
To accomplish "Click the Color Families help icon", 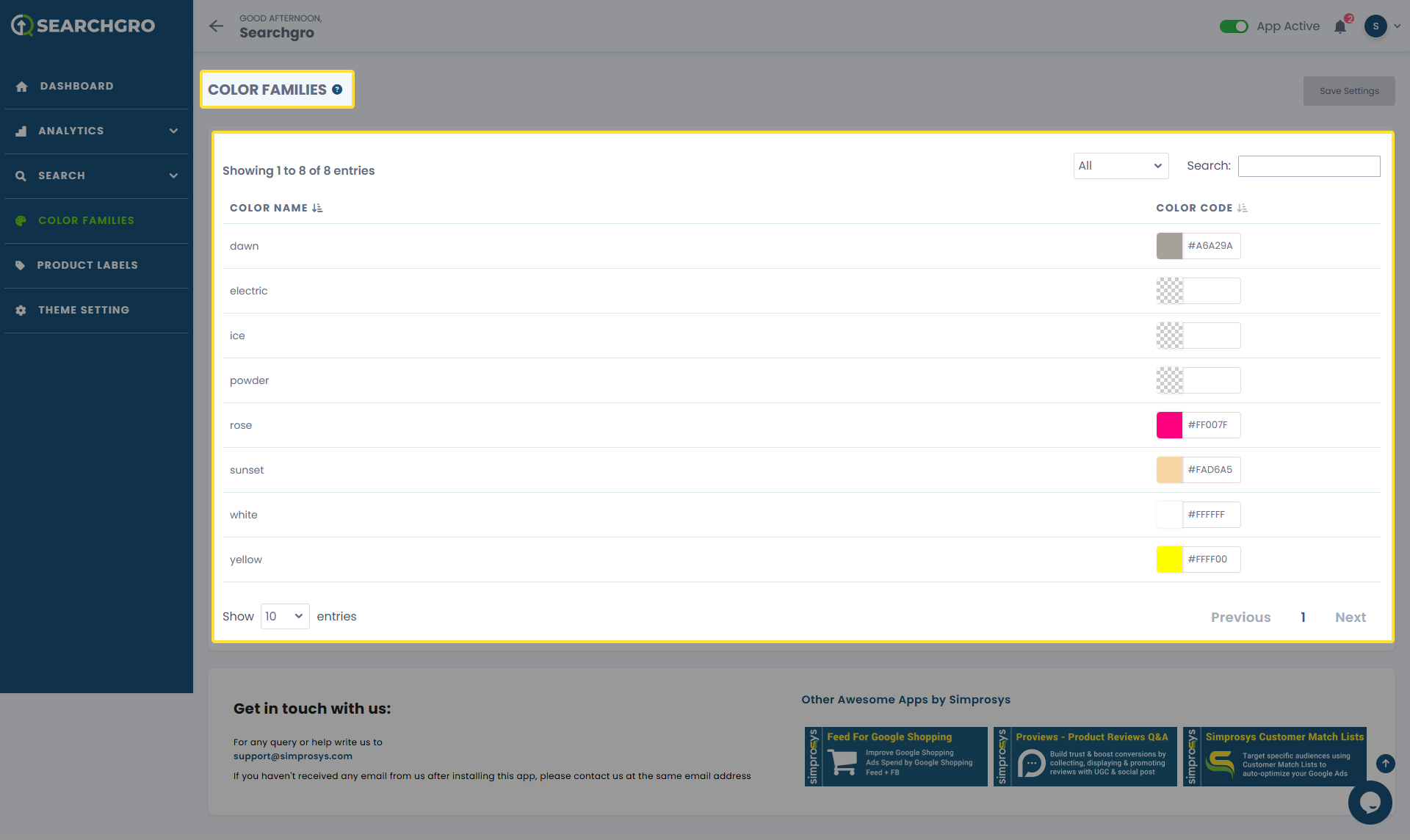I will [x=337, y=90].
